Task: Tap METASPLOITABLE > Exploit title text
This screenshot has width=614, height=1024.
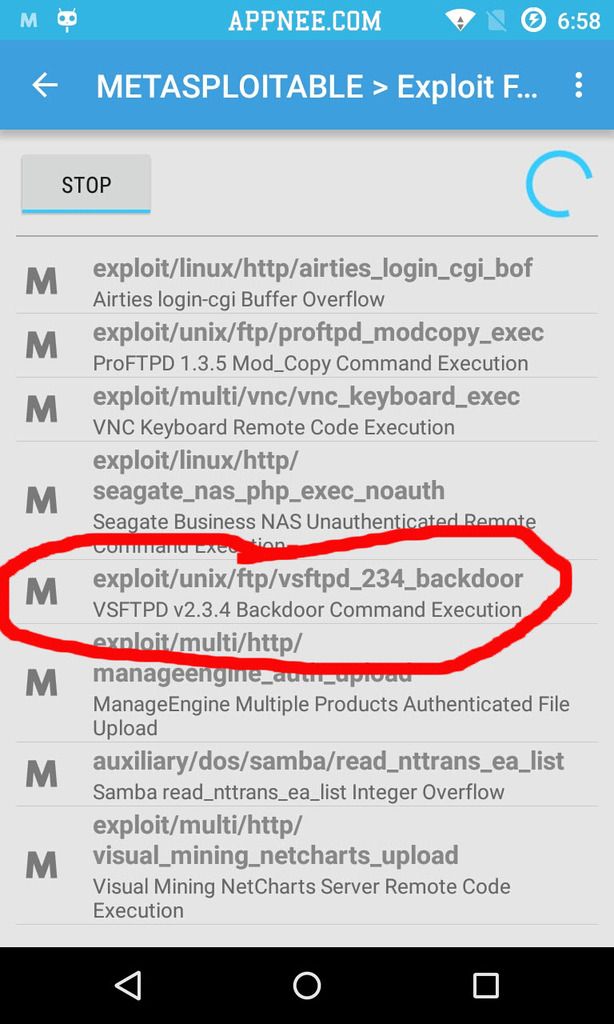Action: pyautogui.click(x=317, y=86)
